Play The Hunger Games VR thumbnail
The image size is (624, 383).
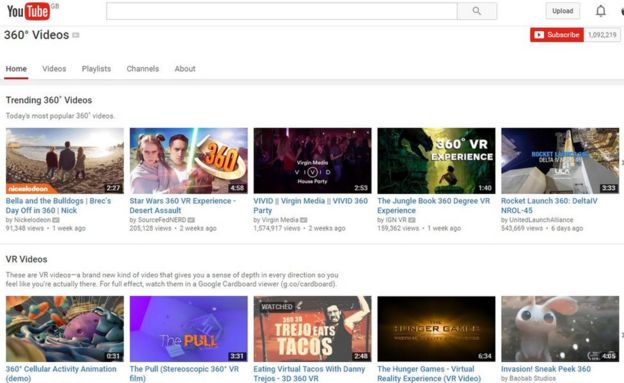[437, 329]
